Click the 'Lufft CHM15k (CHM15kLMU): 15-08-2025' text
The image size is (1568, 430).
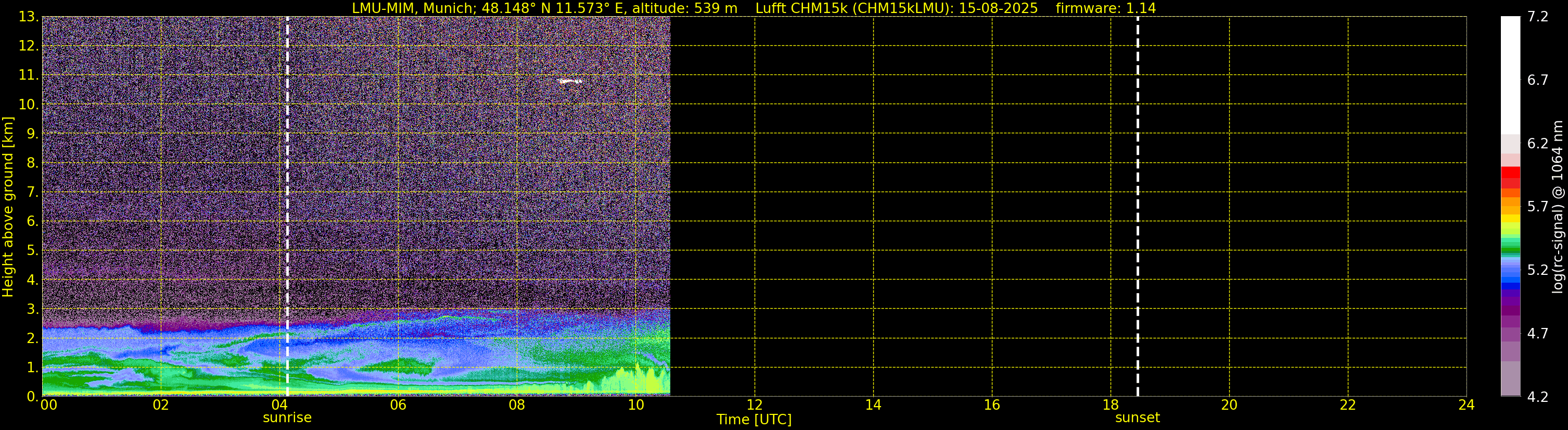coord(897,8)
